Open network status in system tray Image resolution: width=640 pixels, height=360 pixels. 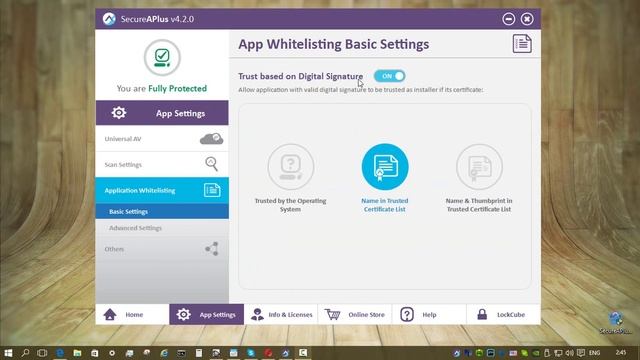click(x=558, y=353)
